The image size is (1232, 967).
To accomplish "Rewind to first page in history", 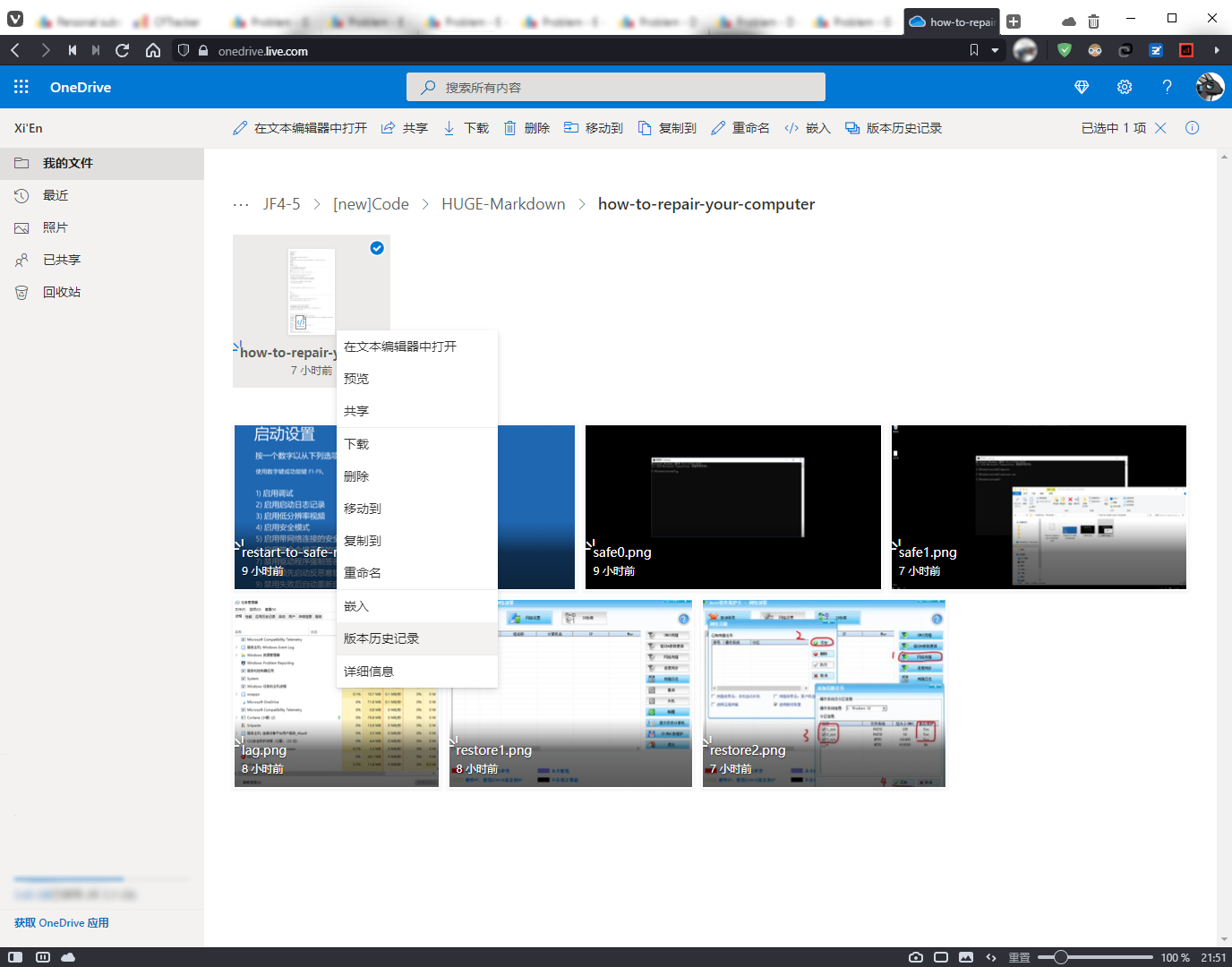I will [72, 51].
